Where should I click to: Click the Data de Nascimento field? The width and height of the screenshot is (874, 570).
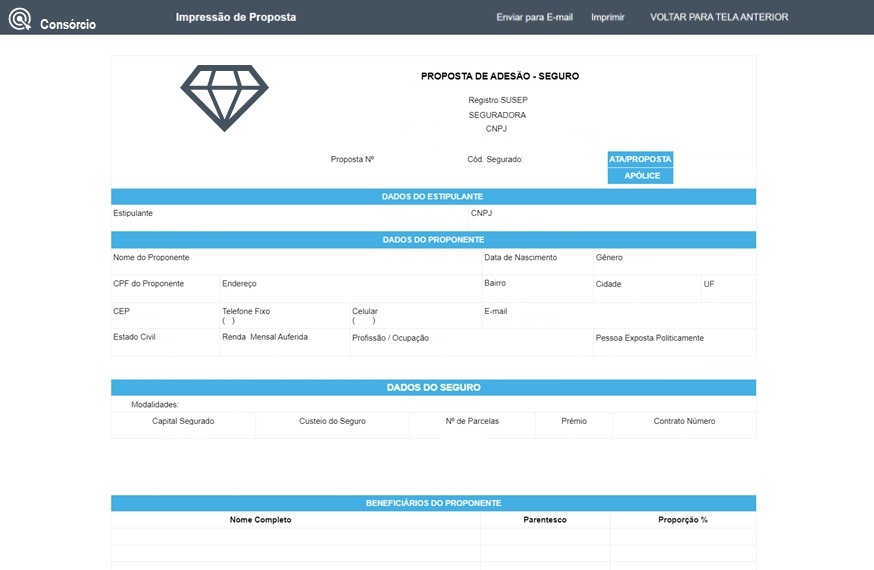pos(537,261)
